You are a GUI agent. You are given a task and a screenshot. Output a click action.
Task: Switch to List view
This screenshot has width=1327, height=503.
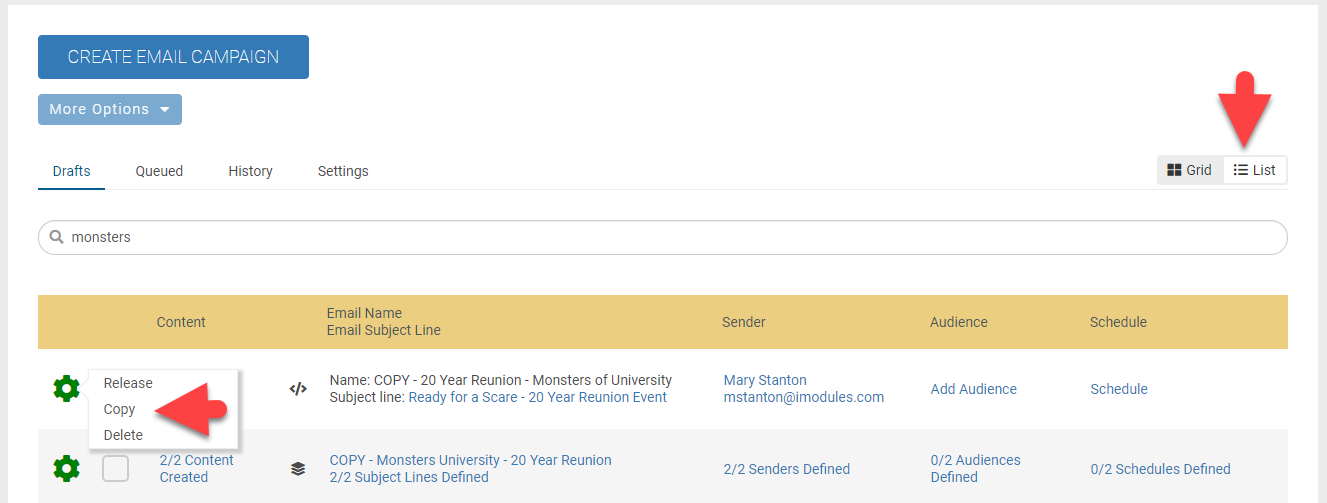point(1255,170)
